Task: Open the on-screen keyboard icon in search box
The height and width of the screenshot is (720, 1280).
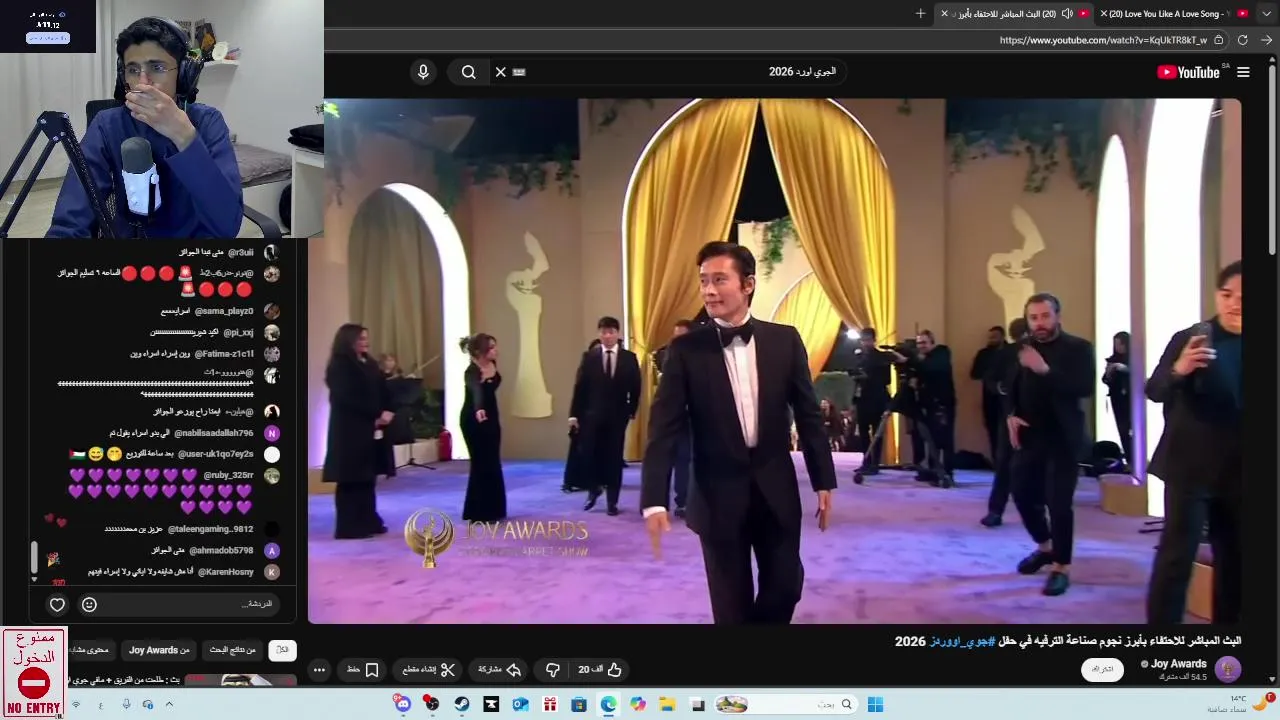Action: [519, 72]
